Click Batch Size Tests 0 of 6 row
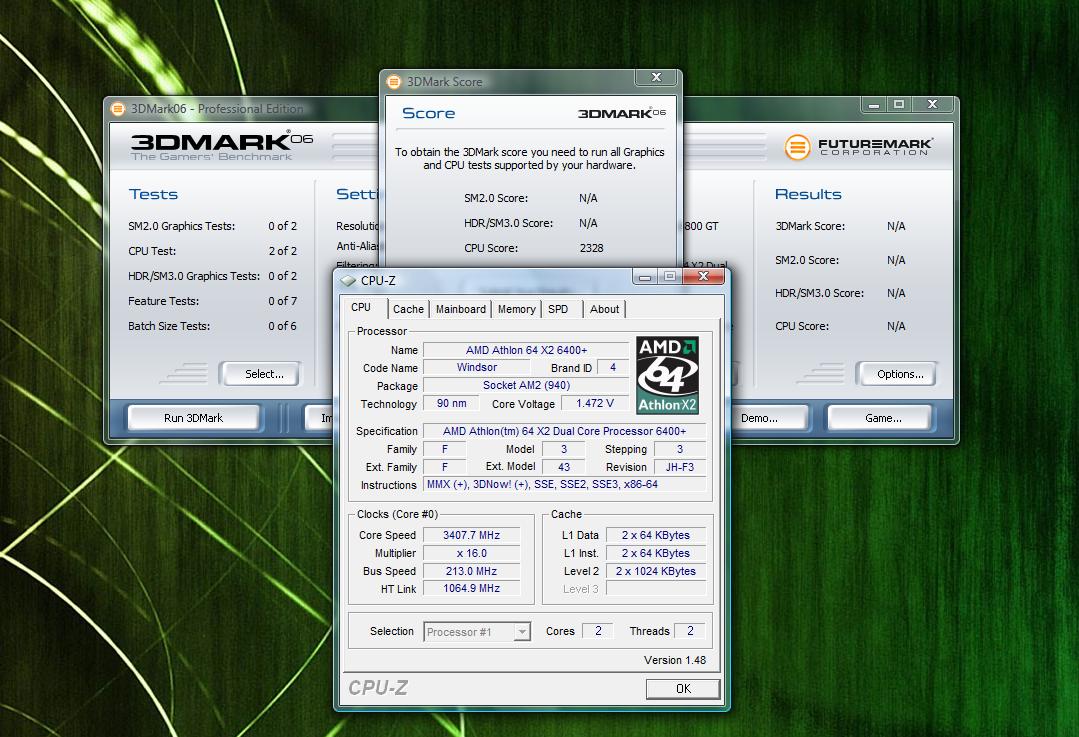Viewport: 1079px width, 737px height. [212, 326]
